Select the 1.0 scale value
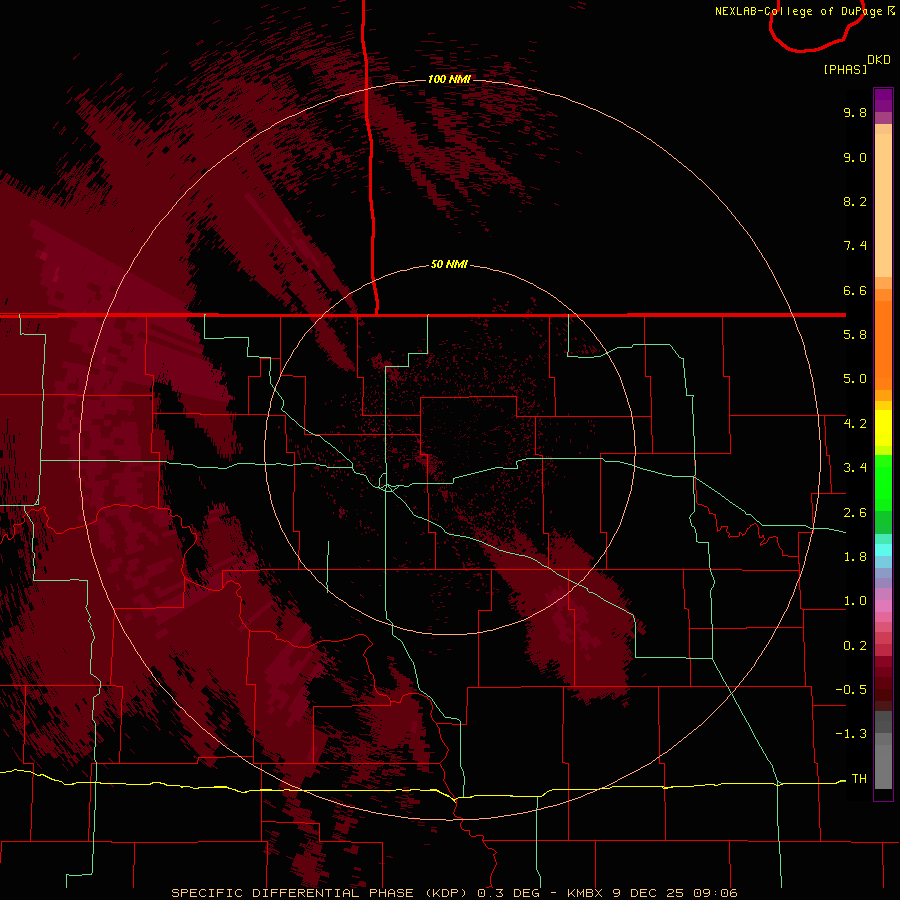The image size is (900, 900). 855,601
